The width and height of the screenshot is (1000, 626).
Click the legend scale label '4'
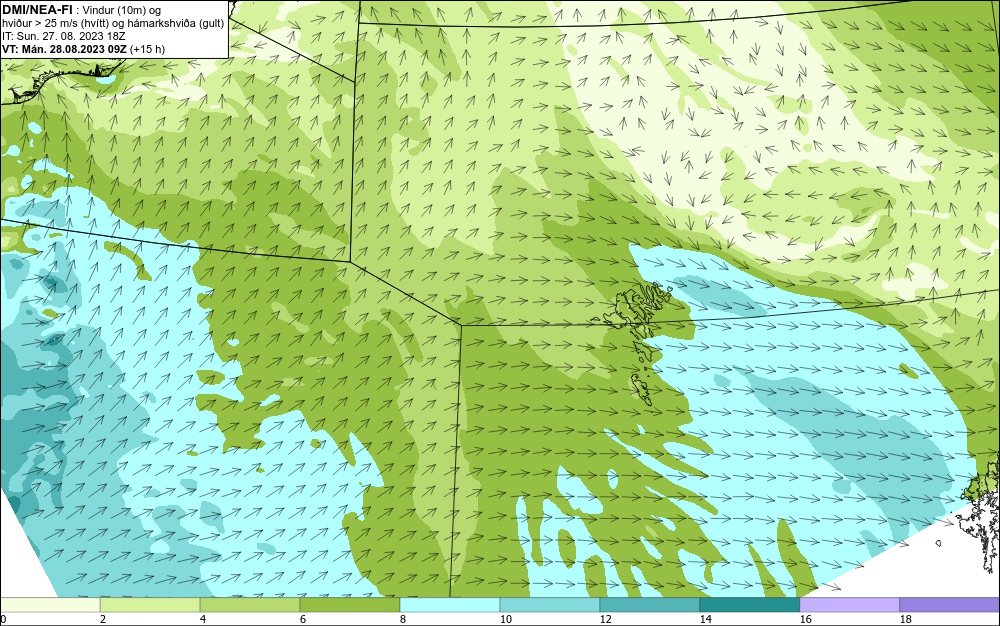click(203, 619)
